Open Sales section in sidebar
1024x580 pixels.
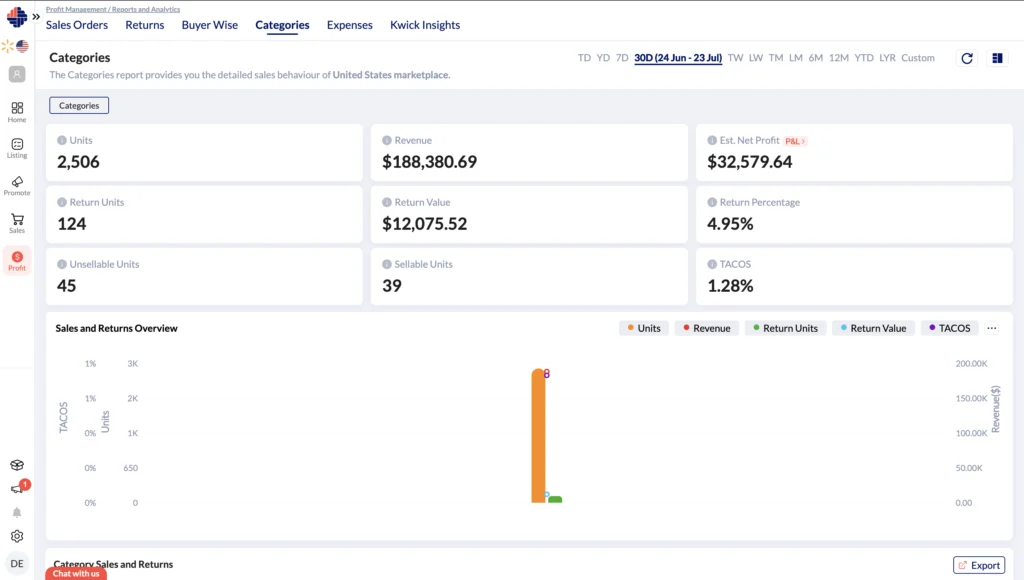click(x=17, y=223)
